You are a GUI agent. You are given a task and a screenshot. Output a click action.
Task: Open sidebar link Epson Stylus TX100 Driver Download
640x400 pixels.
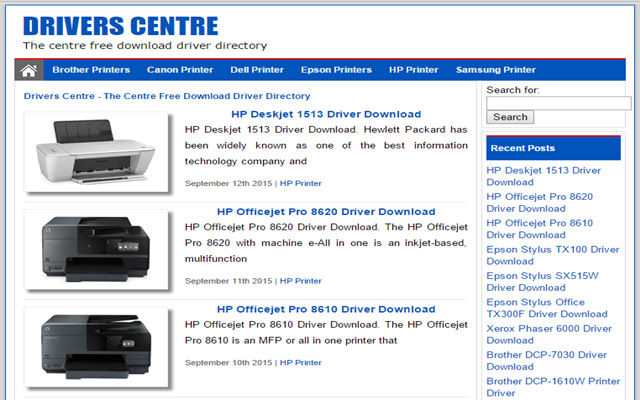coord(553,255)
